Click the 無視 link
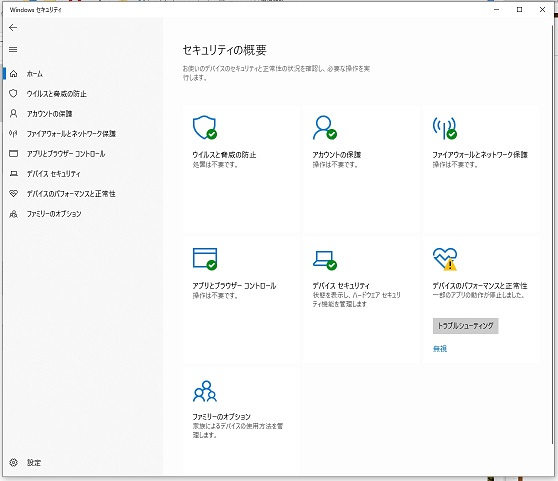Image resolution: width=558 pixels, height=481 pixels. [x=439, y=349]
